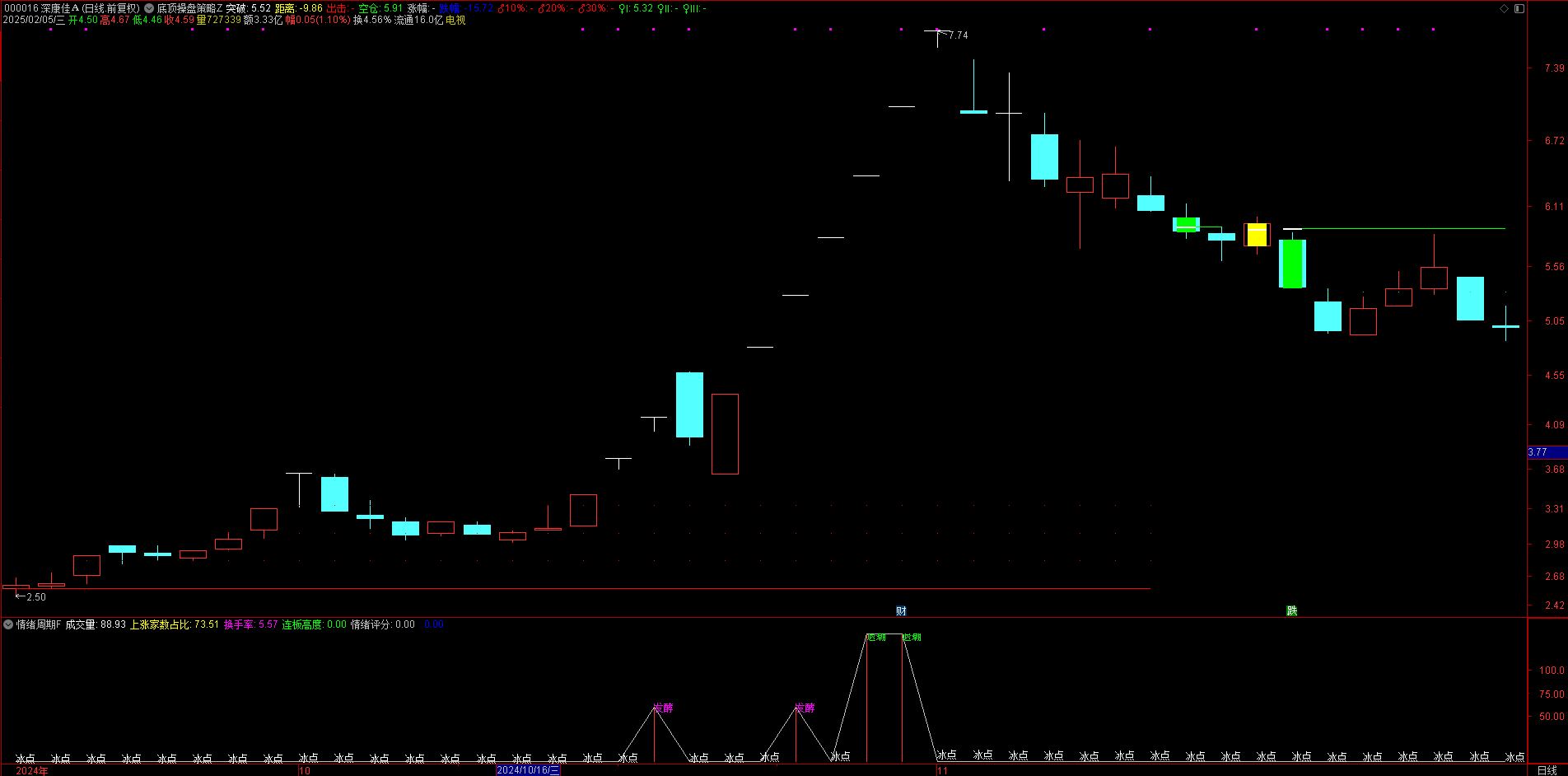Click the 100.0 sub-chart axis label
This screenshot has width=1568, height=776.
(1552, 671)
